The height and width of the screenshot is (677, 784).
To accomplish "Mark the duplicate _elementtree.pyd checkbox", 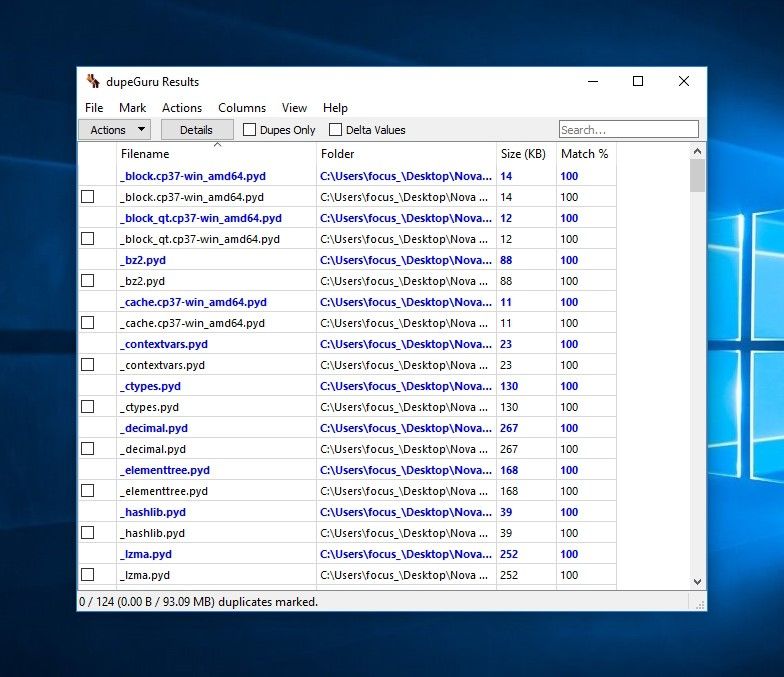I will (88, 491).
